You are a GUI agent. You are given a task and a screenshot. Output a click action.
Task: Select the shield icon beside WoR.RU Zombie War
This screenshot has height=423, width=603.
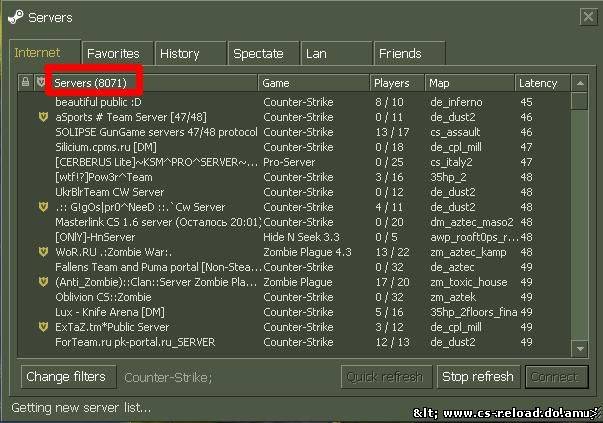pos(43,252)
